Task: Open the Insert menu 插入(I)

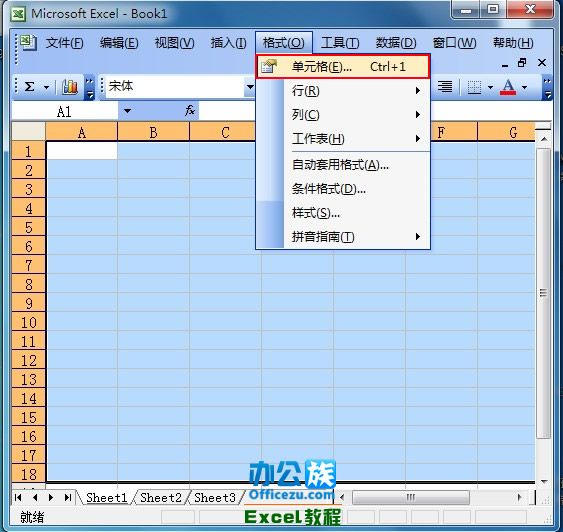Action: [x=228, y=43]
